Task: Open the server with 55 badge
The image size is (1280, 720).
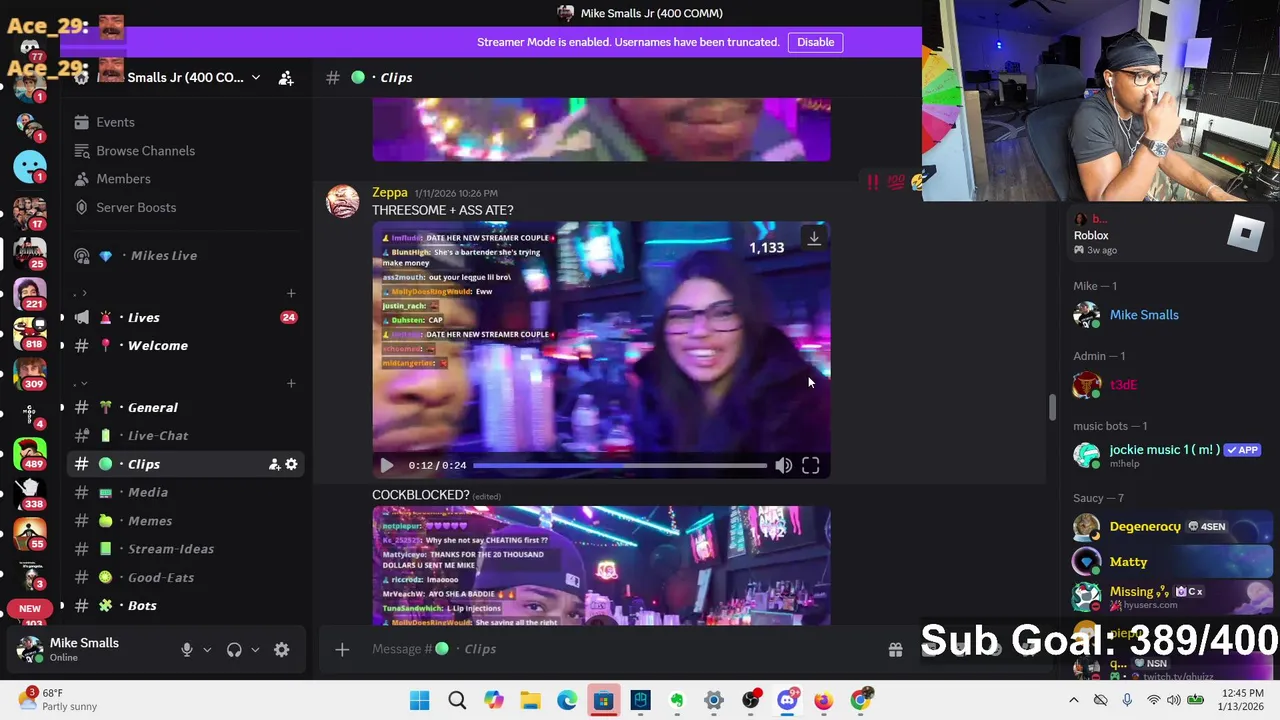Action: pyautogui.click(x=29, y=532)
